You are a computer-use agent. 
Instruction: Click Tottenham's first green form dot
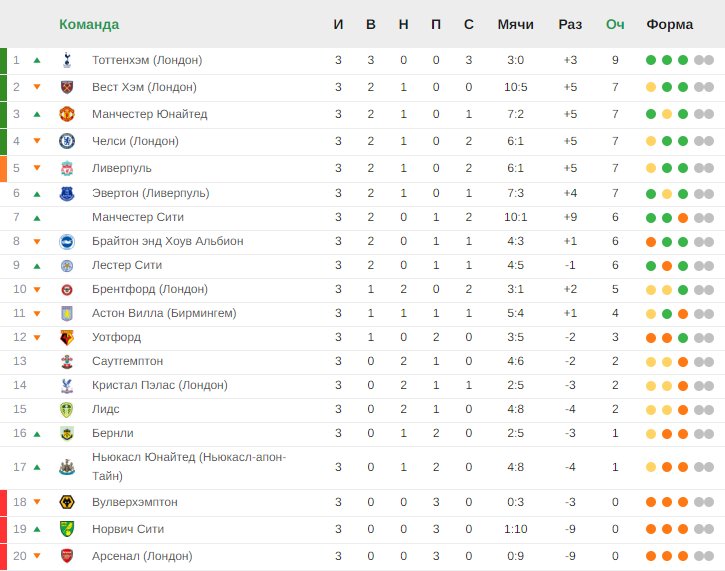[651, 60]
